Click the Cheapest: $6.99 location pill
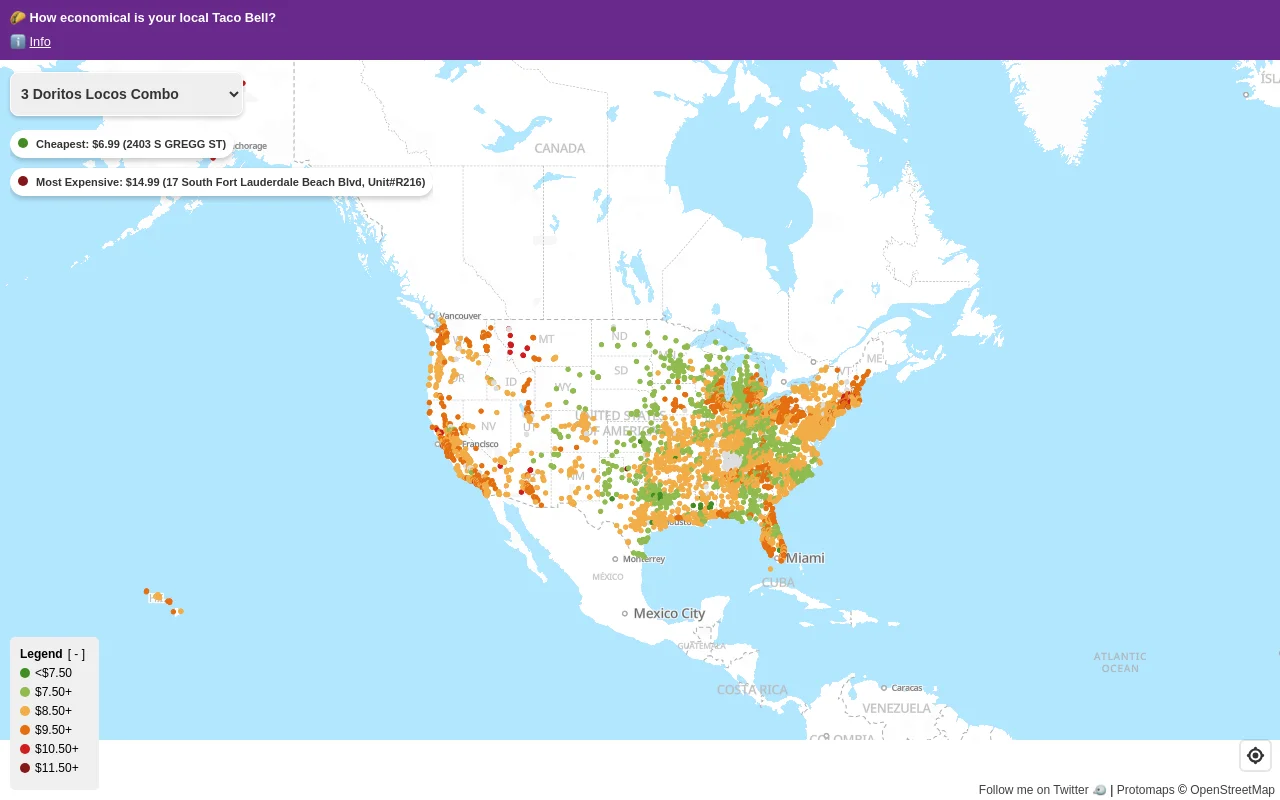The height and width of the screenshot is (800, 1280). 122,144
